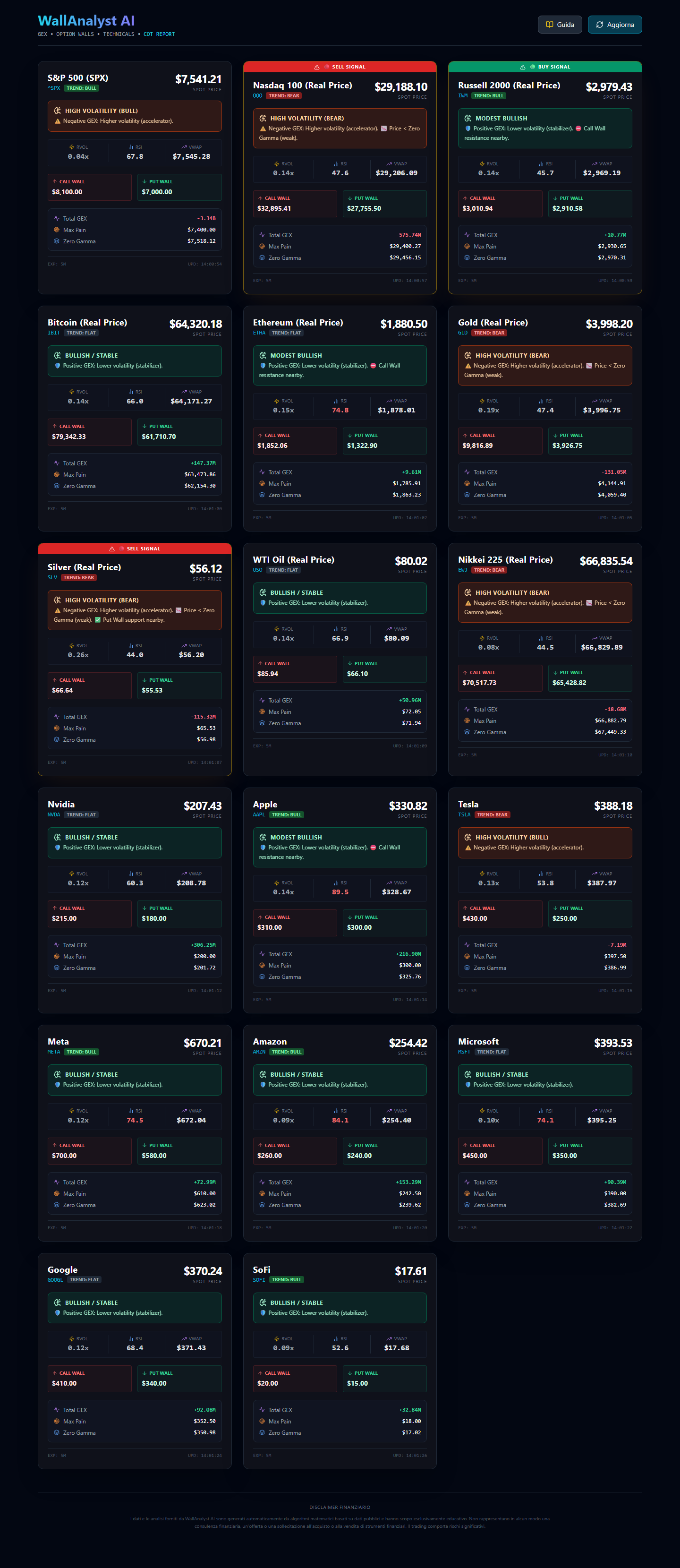
Task: Click the Total GEX pulse icon in Nvidia card
Action: [57, 945]
